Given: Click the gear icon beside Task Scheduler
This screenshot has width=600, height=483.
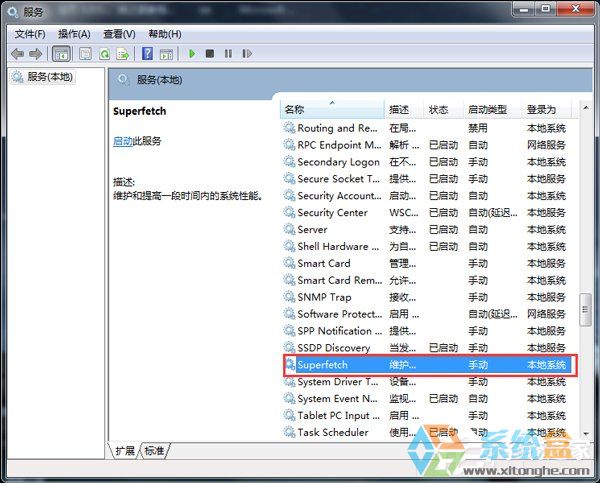Looking at the screenshot, I should point(289,432).
